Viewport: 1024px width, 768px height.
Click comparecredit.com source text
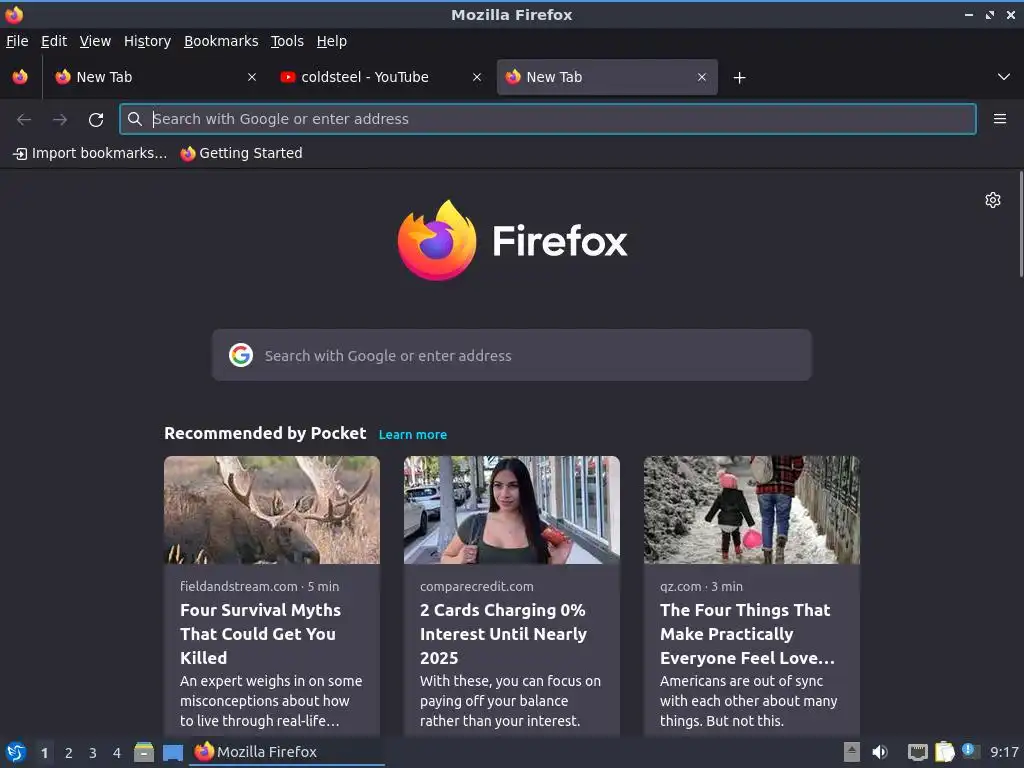477,586
